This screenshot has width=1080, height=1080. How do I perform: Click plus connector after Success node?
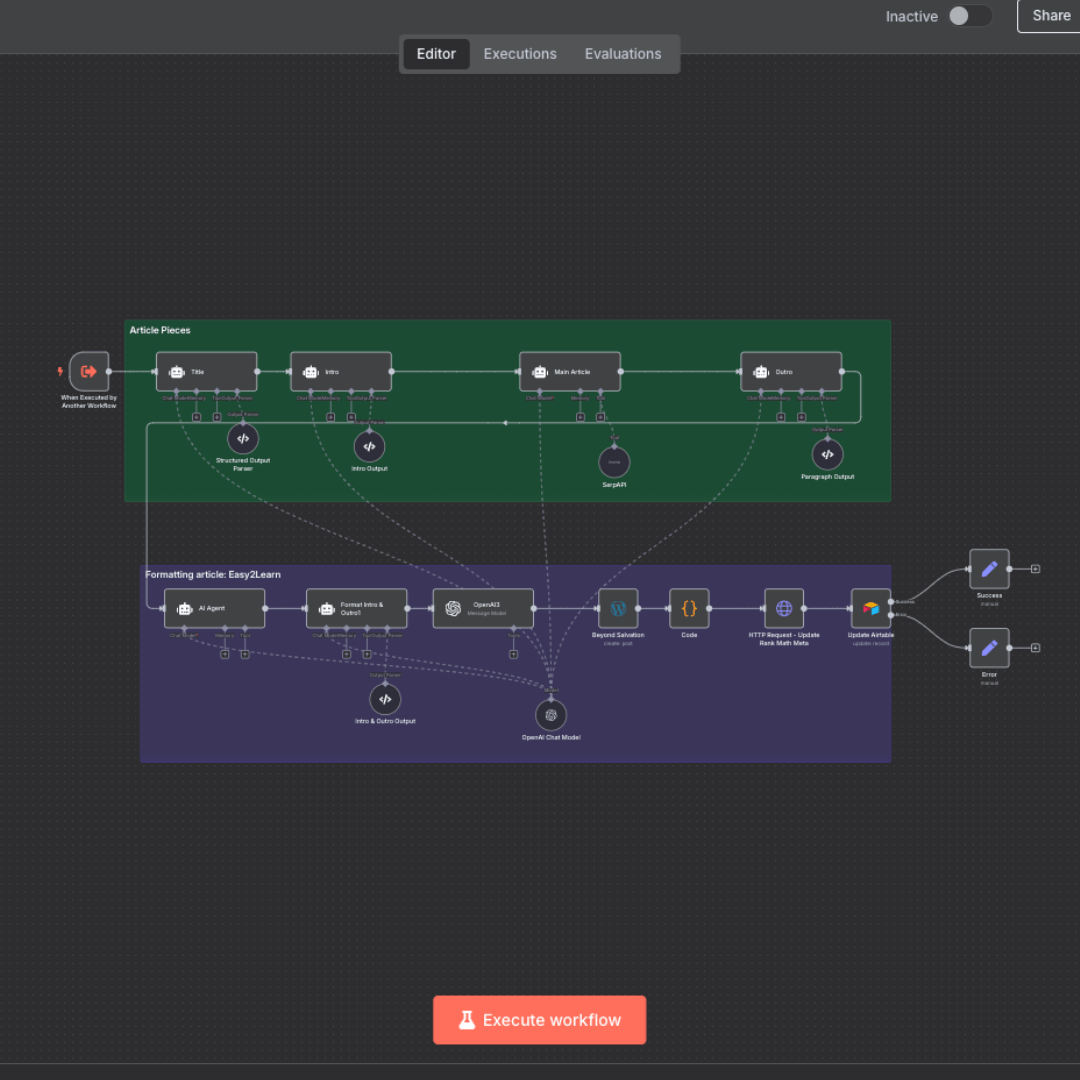(1036, 569)
